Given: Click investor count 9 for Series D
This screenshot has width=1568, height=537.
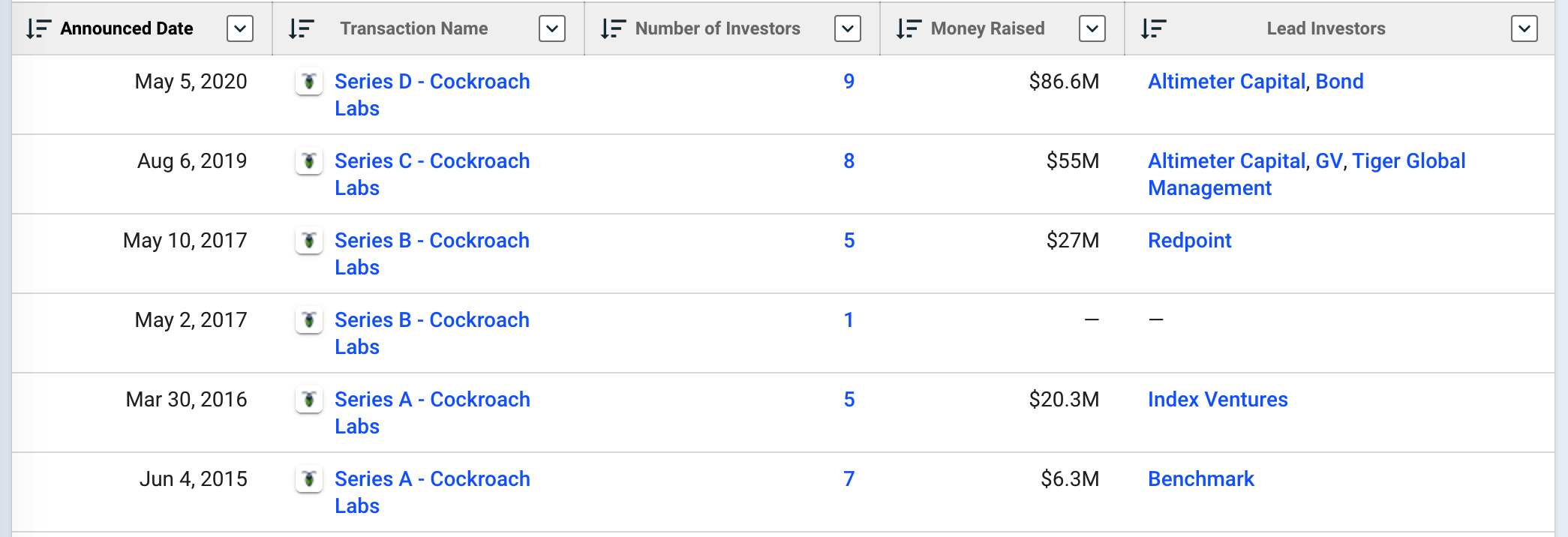Looking at the screenshot, I should tap(849, 82).
